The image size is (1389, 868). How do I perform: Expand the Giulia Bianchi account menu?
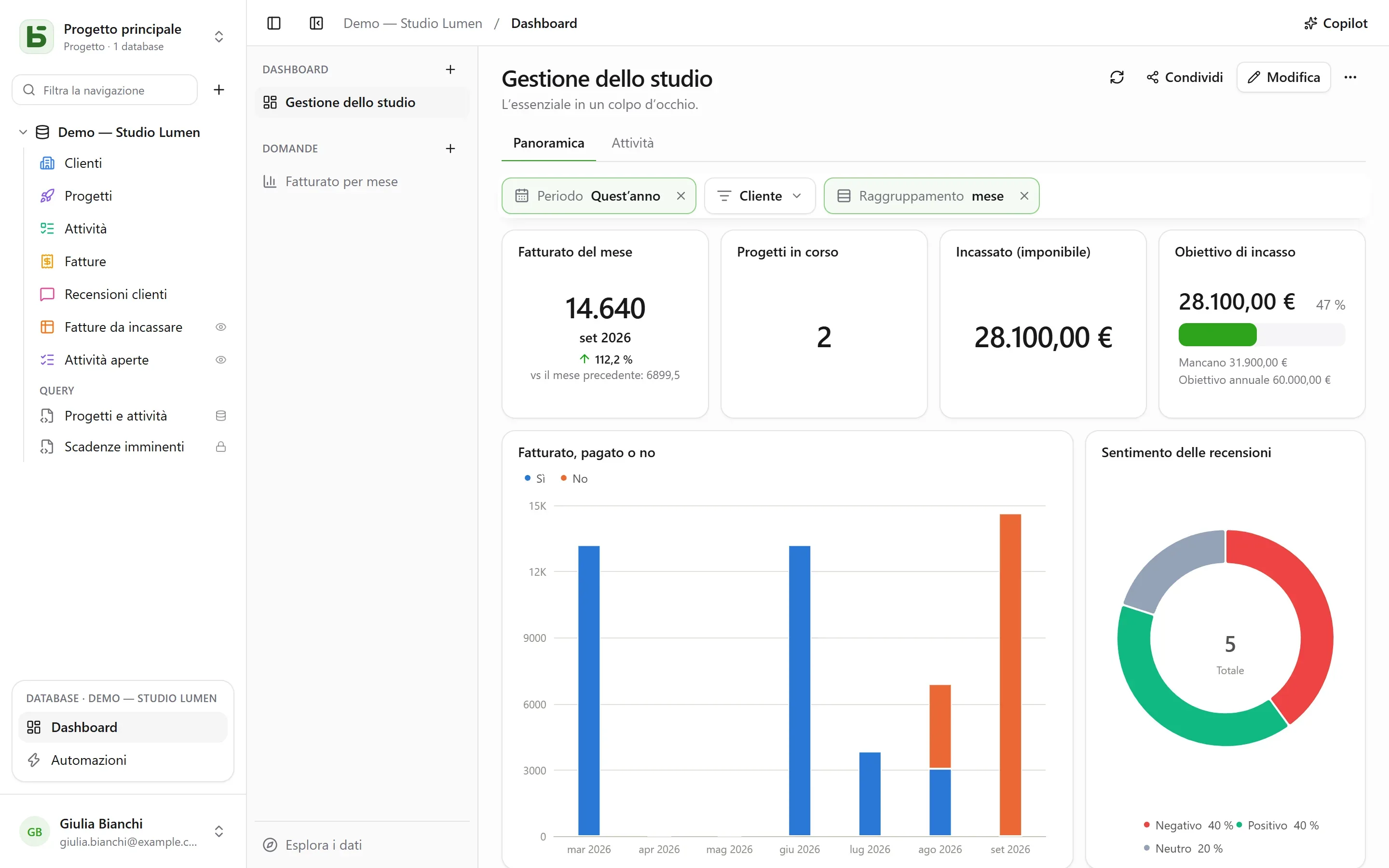pyautogui.click(x=218, y=831)
